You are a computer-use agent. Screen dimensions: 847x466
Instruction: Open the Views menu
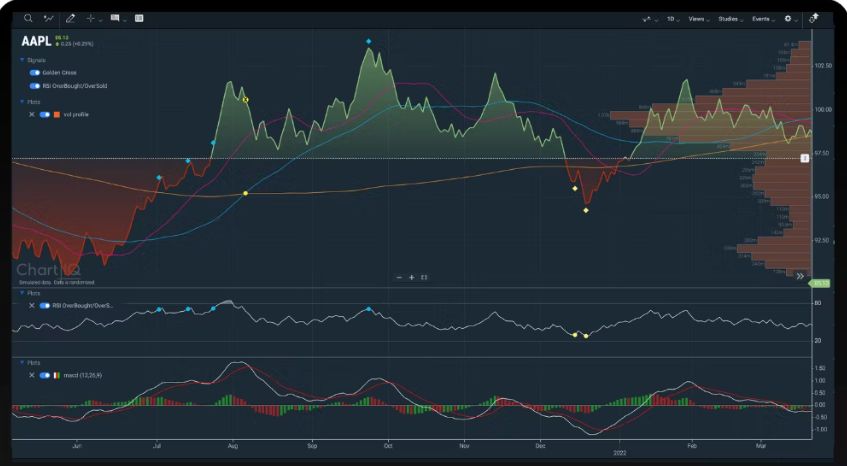click(698, 19)
